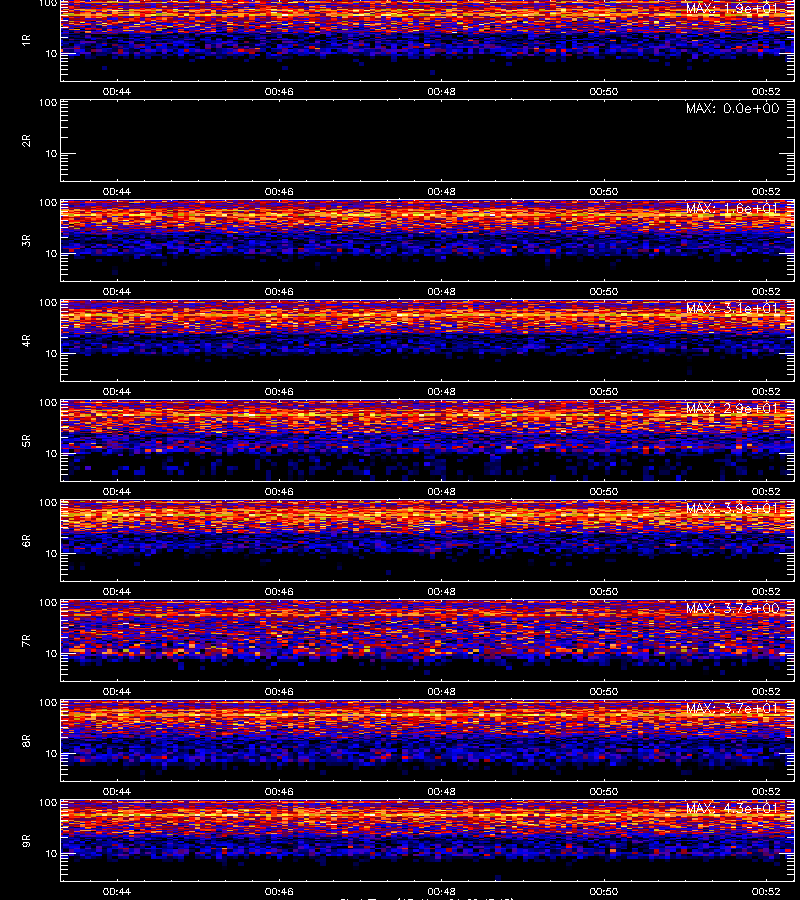The height and width of the screenshot is (900, 800).
Task: Click inside the 7R spectrogram plot
Action: (x=428, y=641)
